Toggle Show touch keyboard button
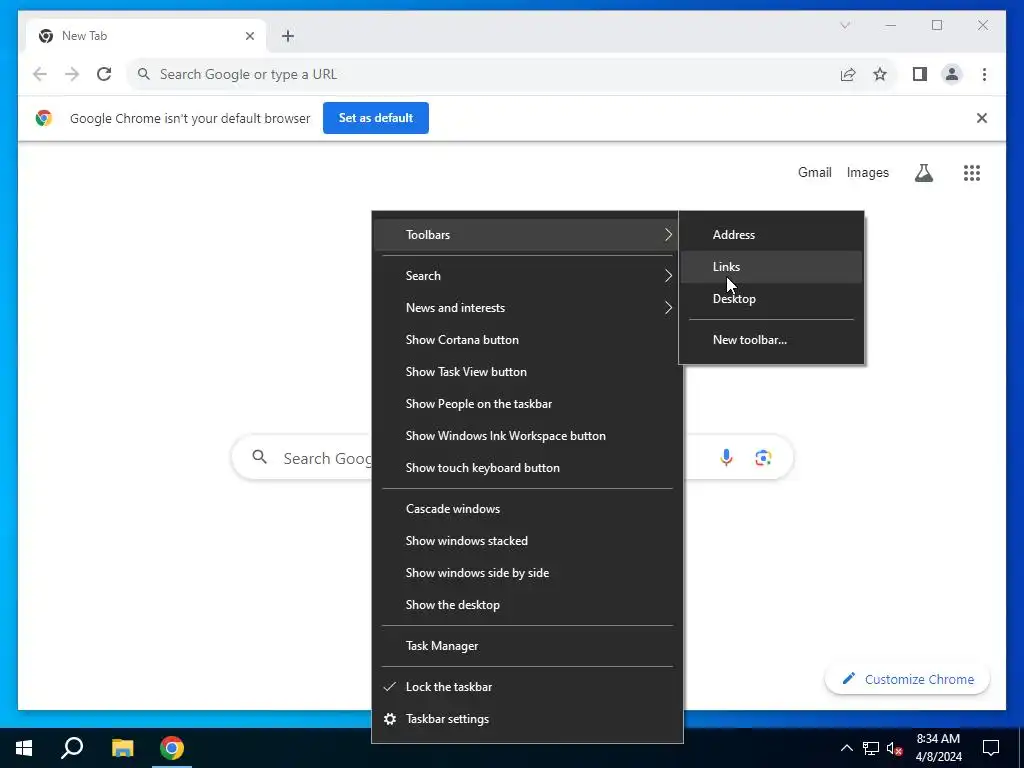This screenshot has height=768, width=1024. click(527, 468)
